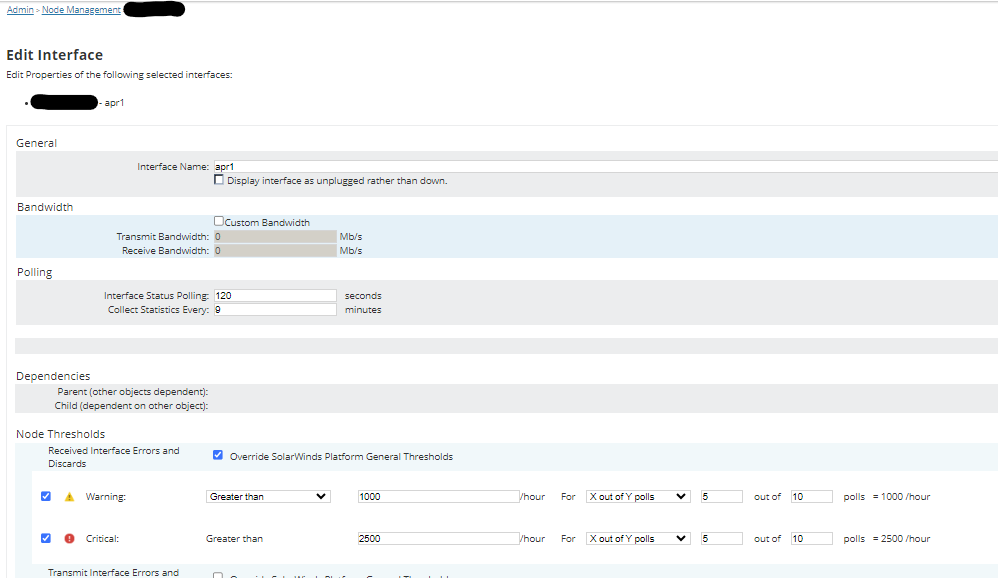Viewport: 998px width, 578px height.
Task: Click the Transmit Bandwidth field
Action: 275,237
